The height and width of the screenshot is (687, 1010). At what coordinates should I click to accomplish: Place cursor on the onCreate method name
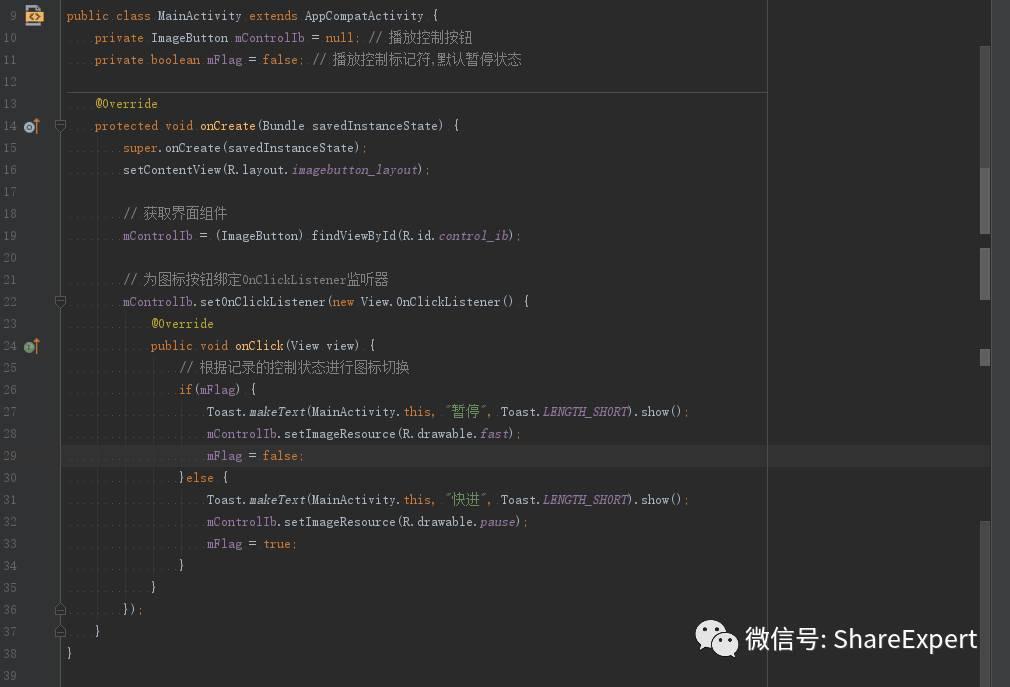click(226, 125)
